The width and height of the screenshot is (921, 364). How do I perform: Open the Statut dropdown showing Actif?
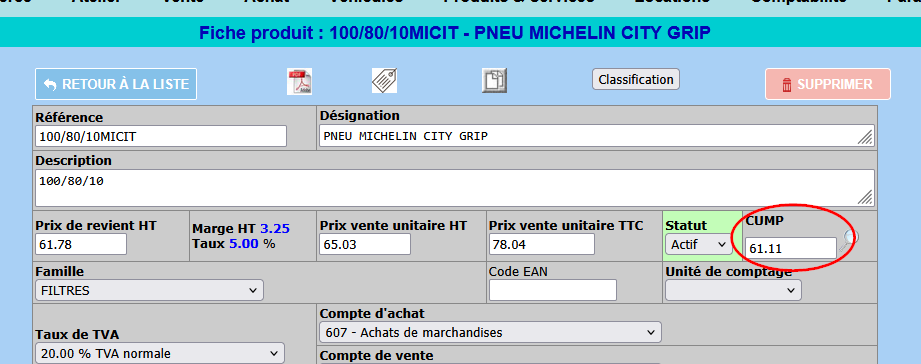698,245
